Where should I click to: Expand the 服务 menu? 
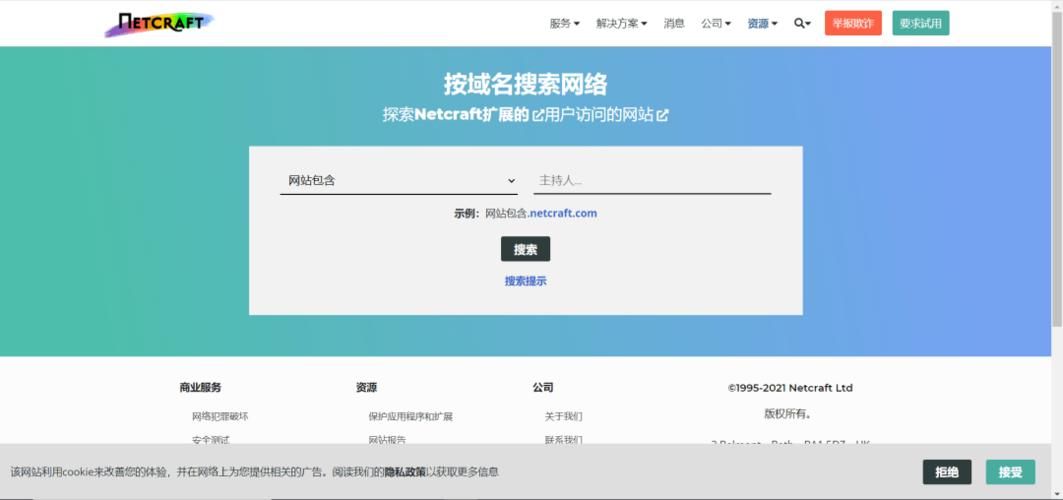[x=564, y=23]
